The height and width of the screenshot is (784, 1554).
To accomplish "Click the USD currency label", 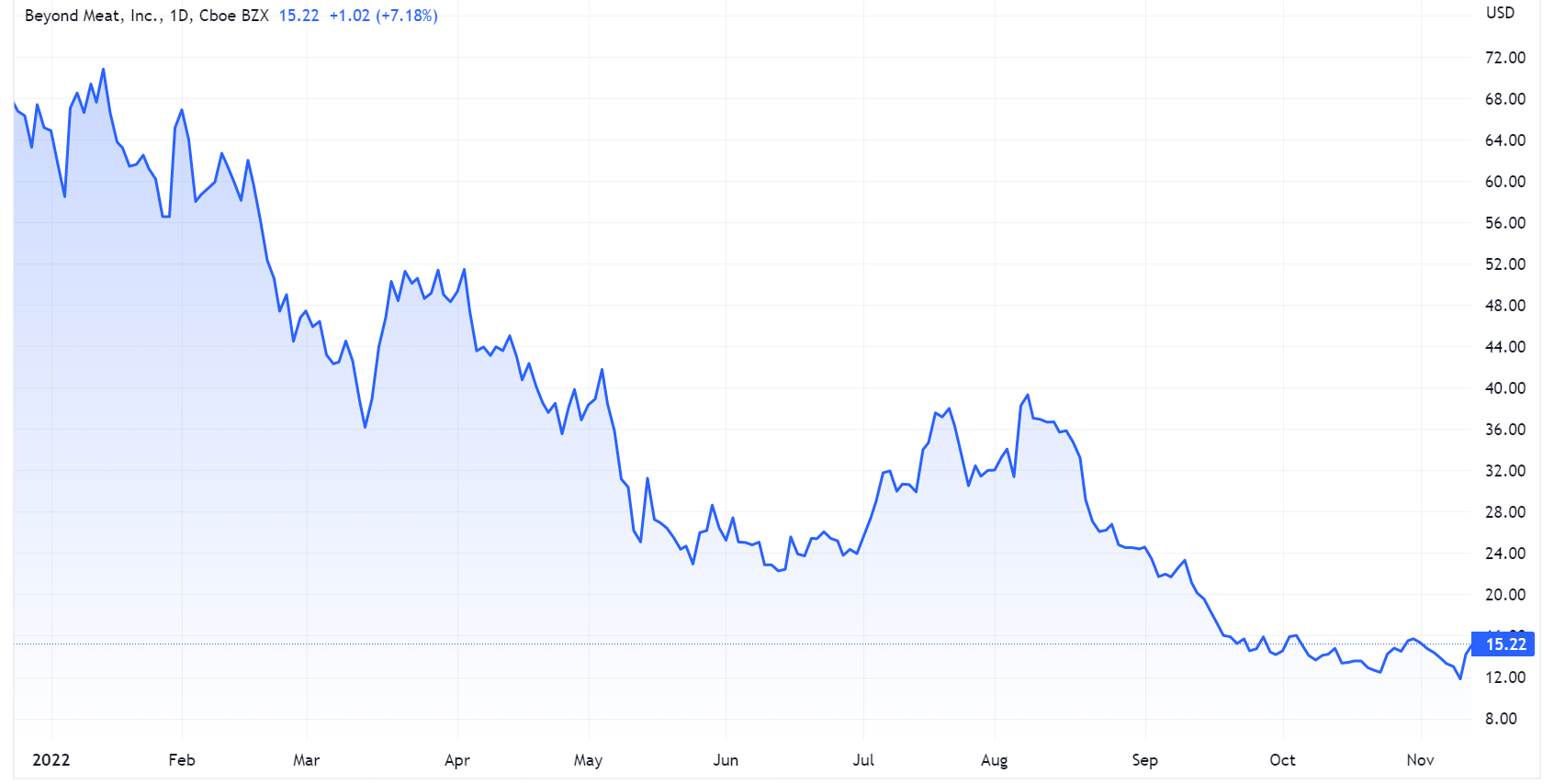I will [1501, 13].
